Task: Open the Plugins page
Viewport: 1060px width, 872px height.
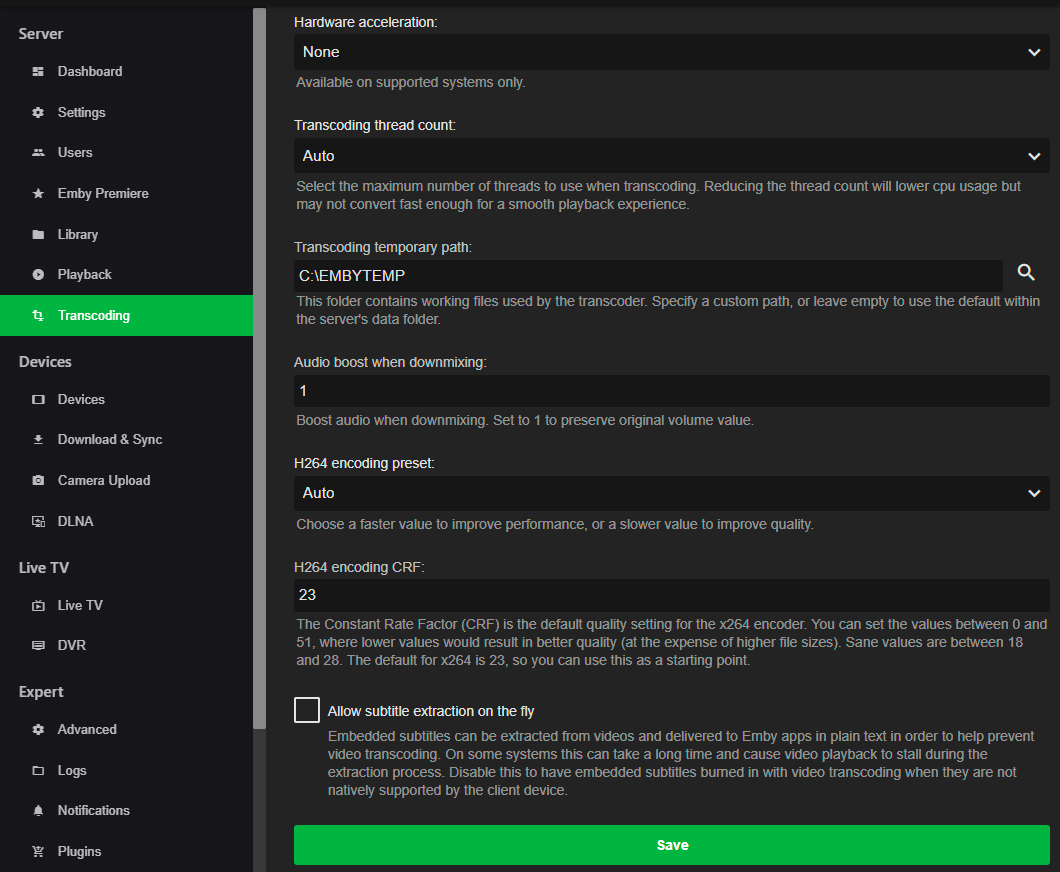Action: click(x=79, y=852)
